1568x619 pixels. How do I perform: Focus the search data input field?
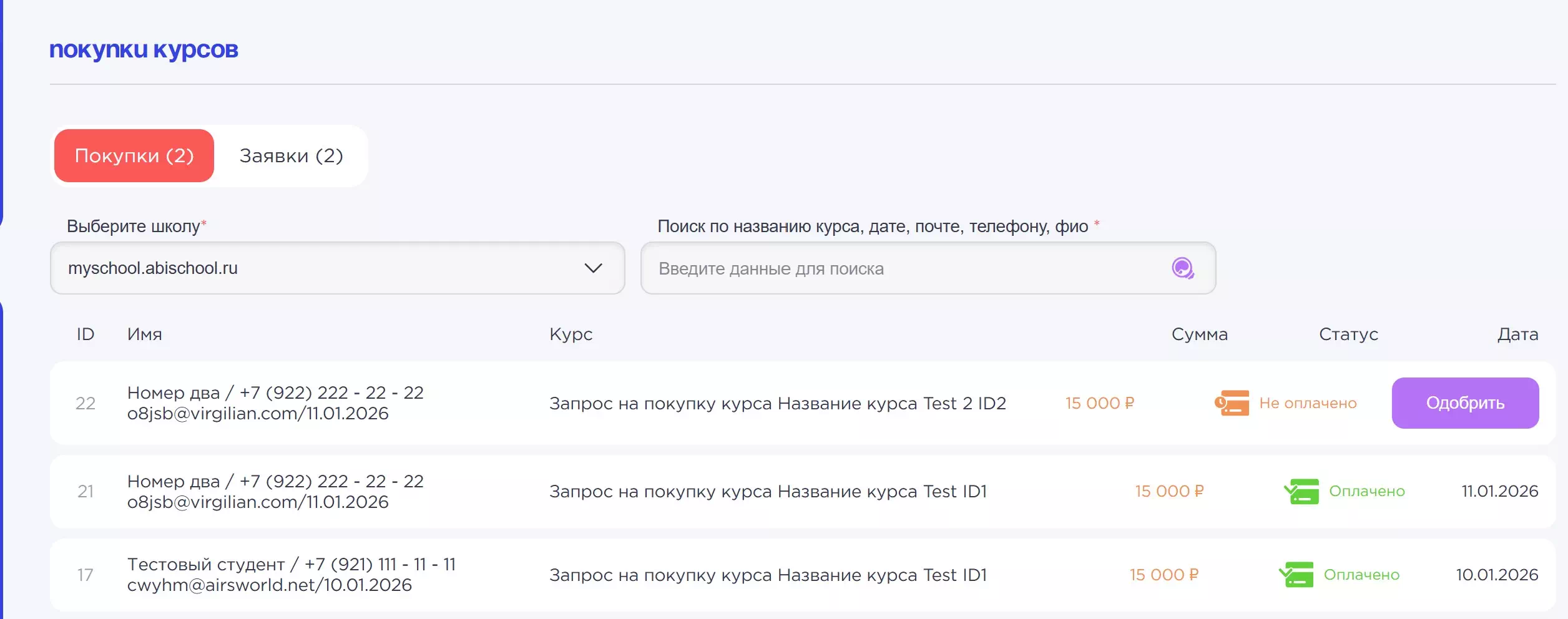coord(905,268)
